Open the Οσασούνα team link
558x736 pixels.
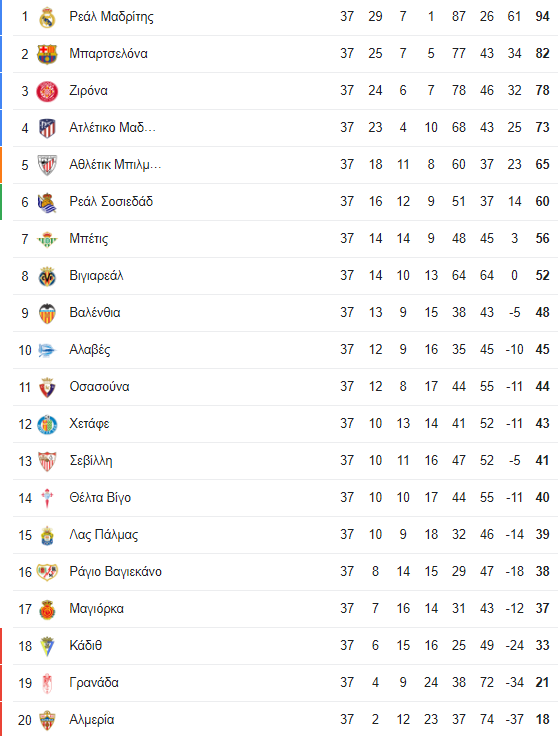[x=99, y=387]
